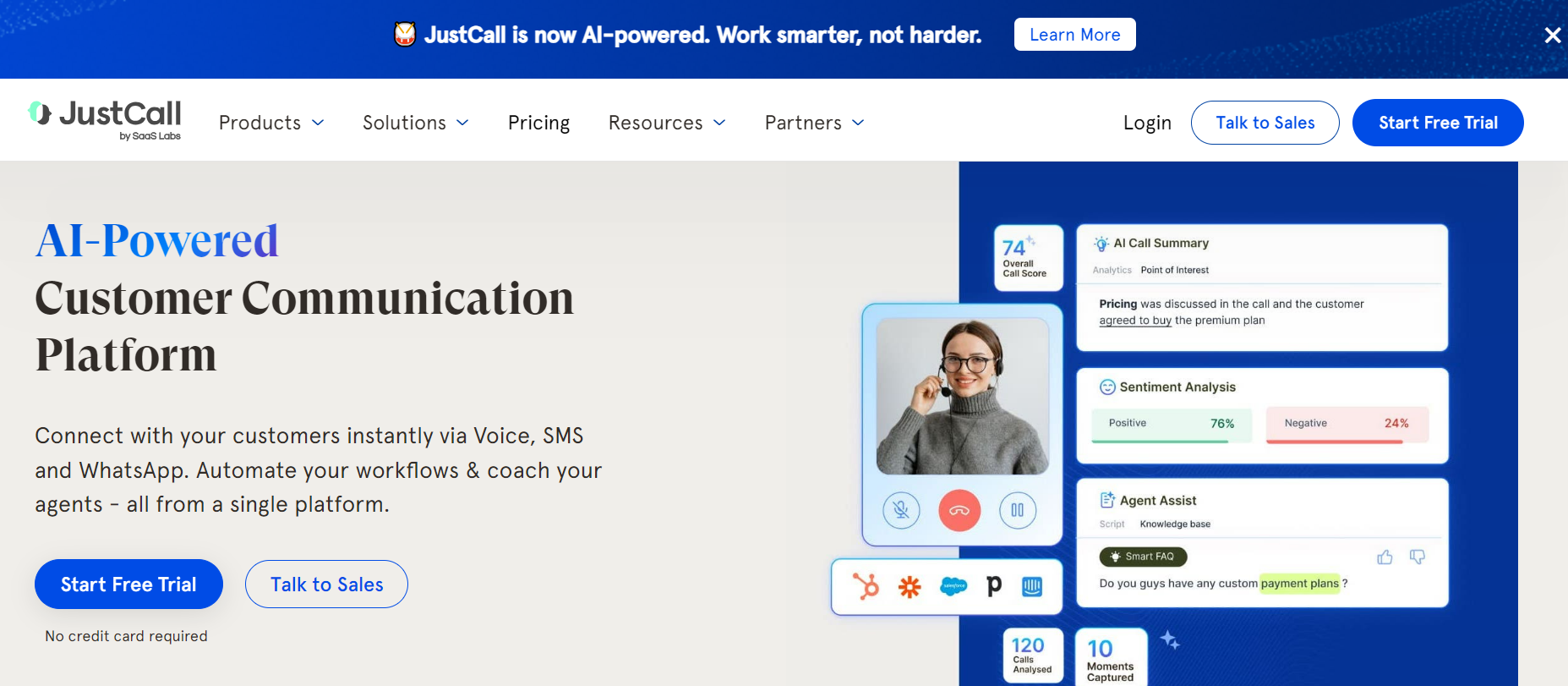1568x686 pixels.
Task: Click the JustCall mascot icon in banner
Action: (405, 34)
